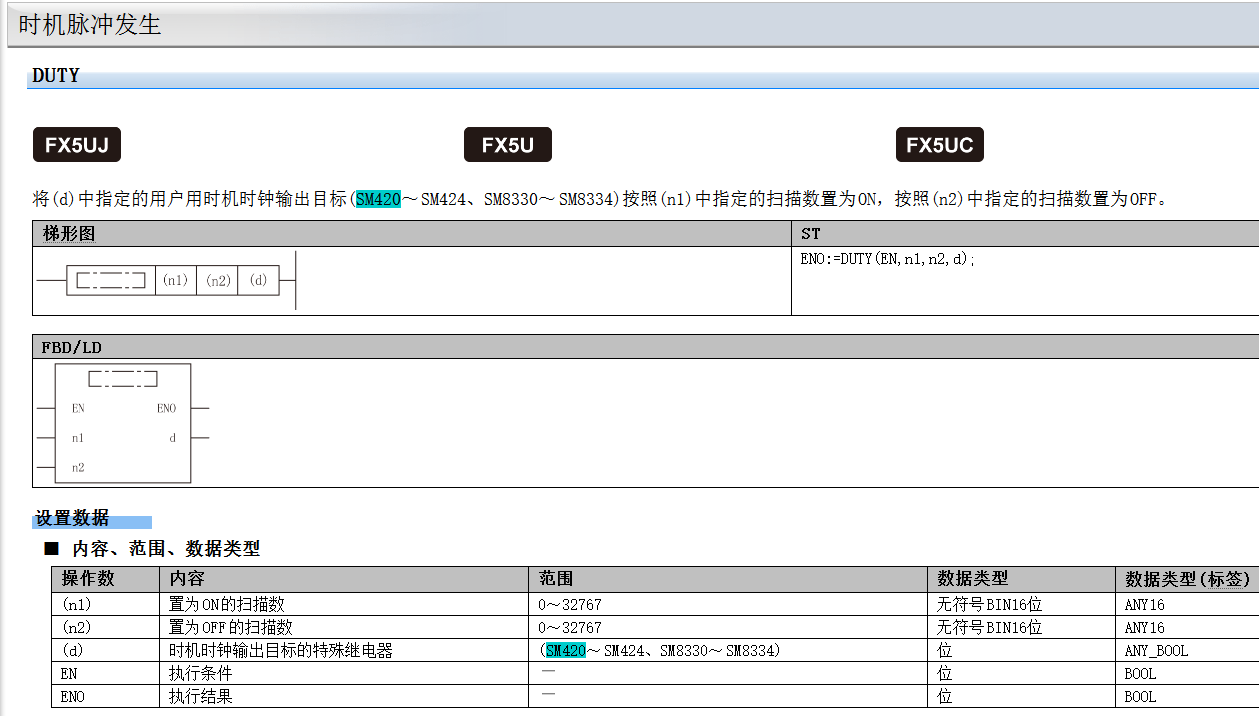Click the 时机脉冲发生 page title
The image size is (1259, 716).
coord(90,25)
